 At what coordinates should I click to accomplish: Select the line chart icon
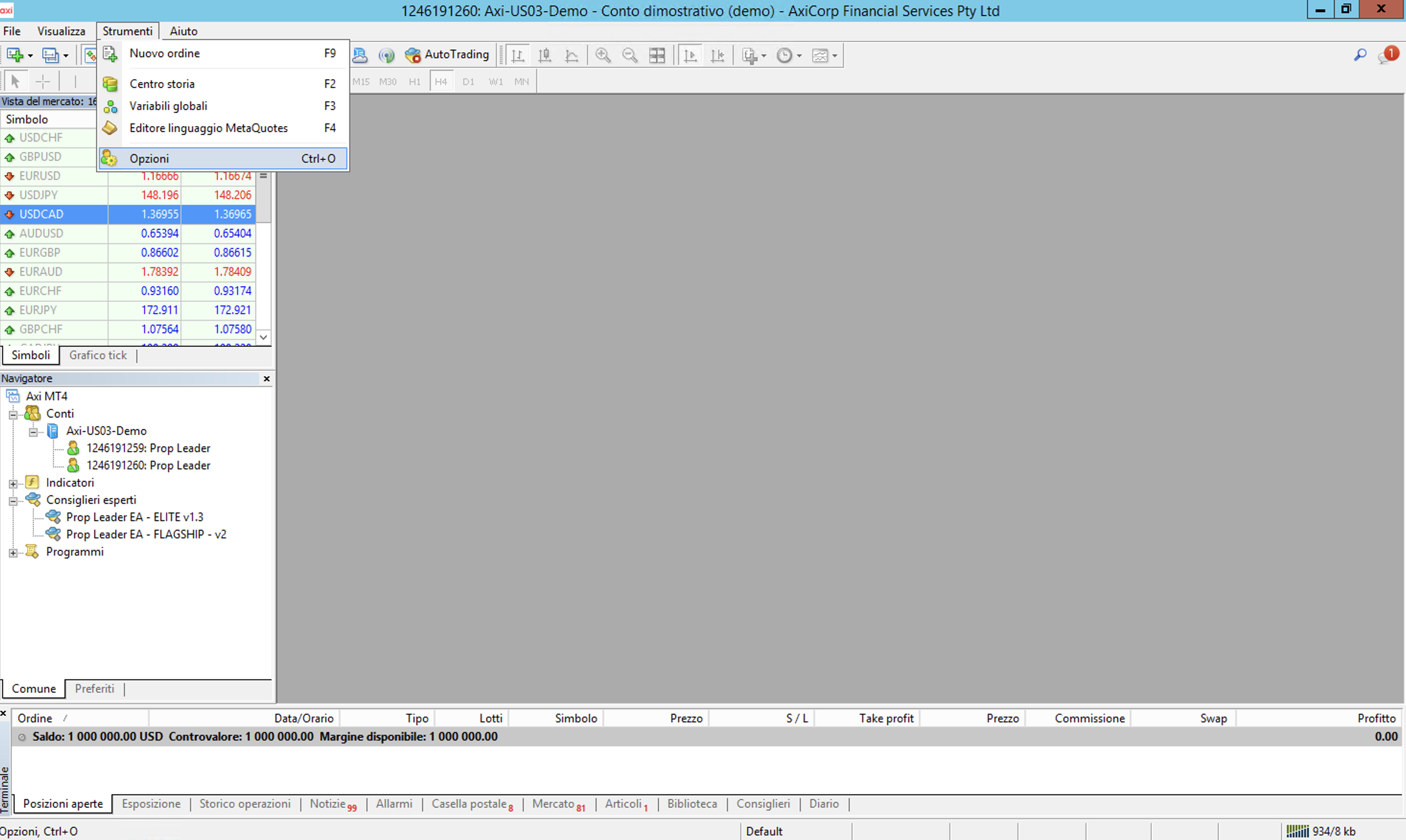coord(572,56)
